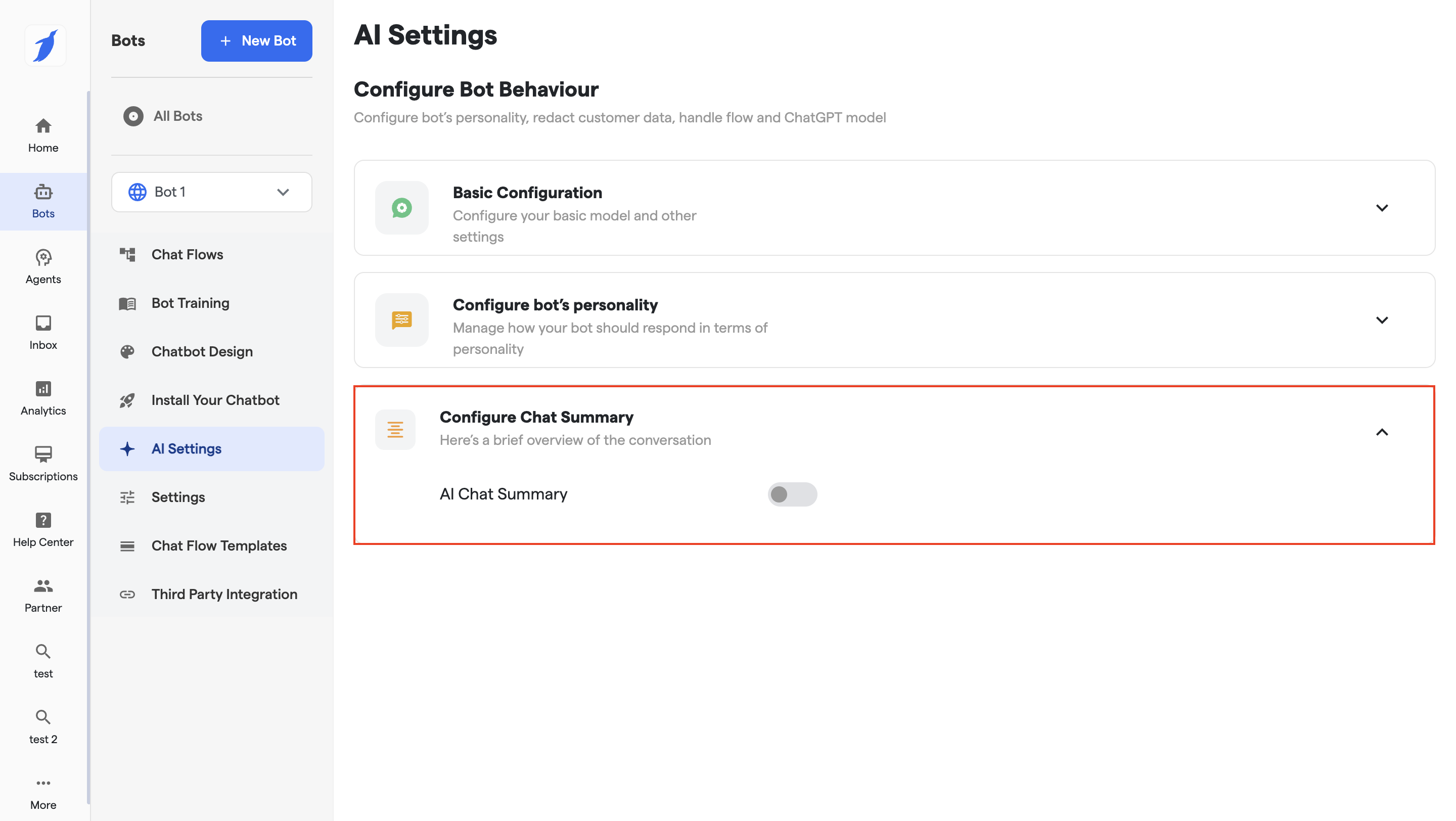Expand the Basic Configuration section
1456x821 pixels.
[1381, 208]
